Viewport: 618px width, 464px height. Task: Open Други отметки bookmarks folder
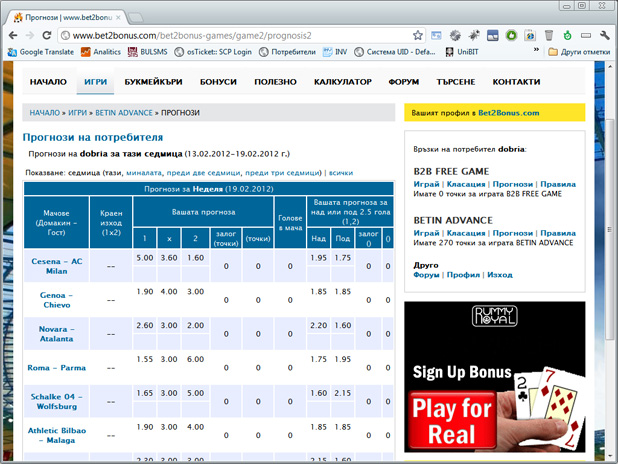(x=579, y=52)
